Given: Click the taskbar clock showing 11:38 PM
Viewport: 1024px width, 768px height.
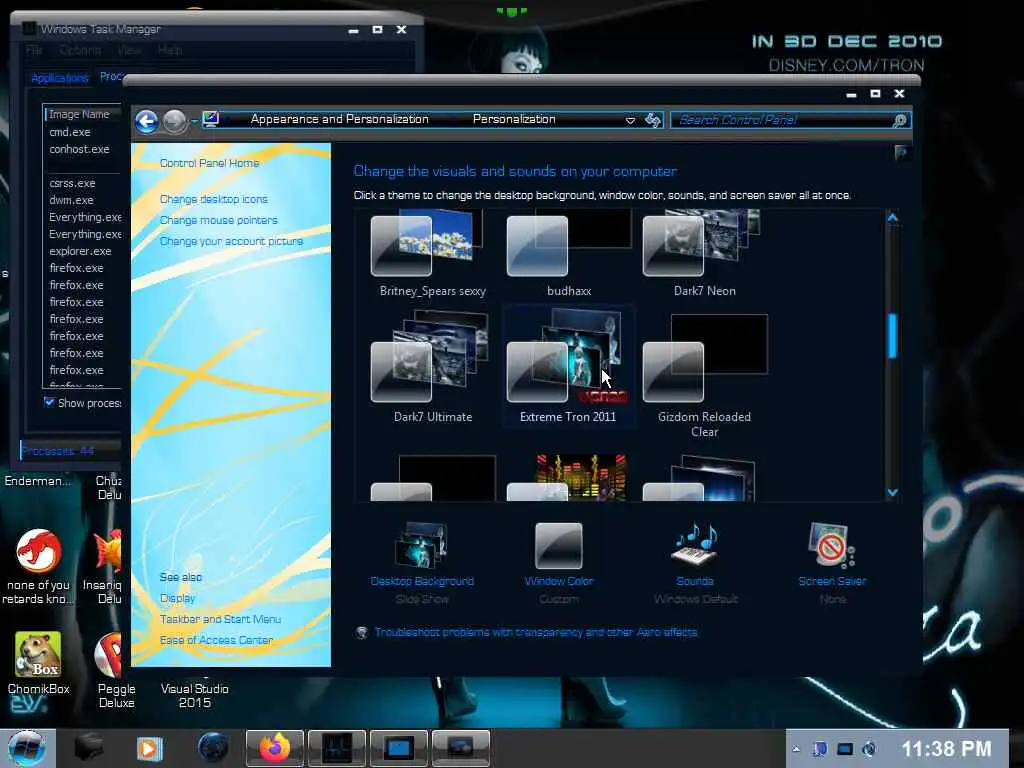Looking at the screenshot, I should (x=946, y=749).
